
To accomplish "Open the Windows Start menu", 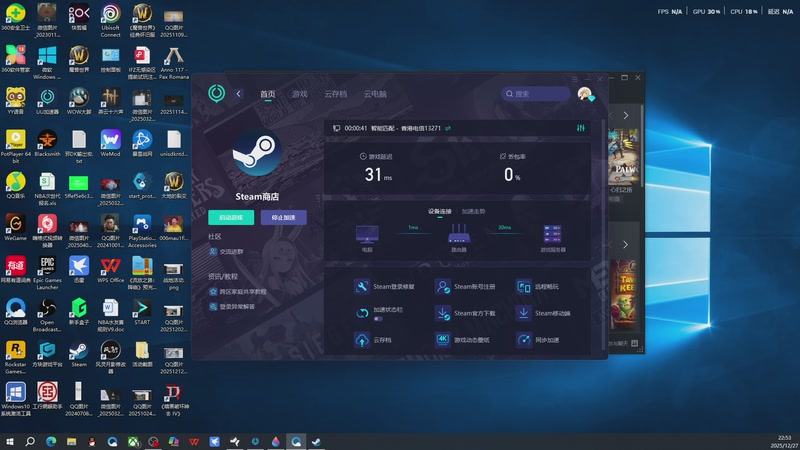I will tap(9, 441).
